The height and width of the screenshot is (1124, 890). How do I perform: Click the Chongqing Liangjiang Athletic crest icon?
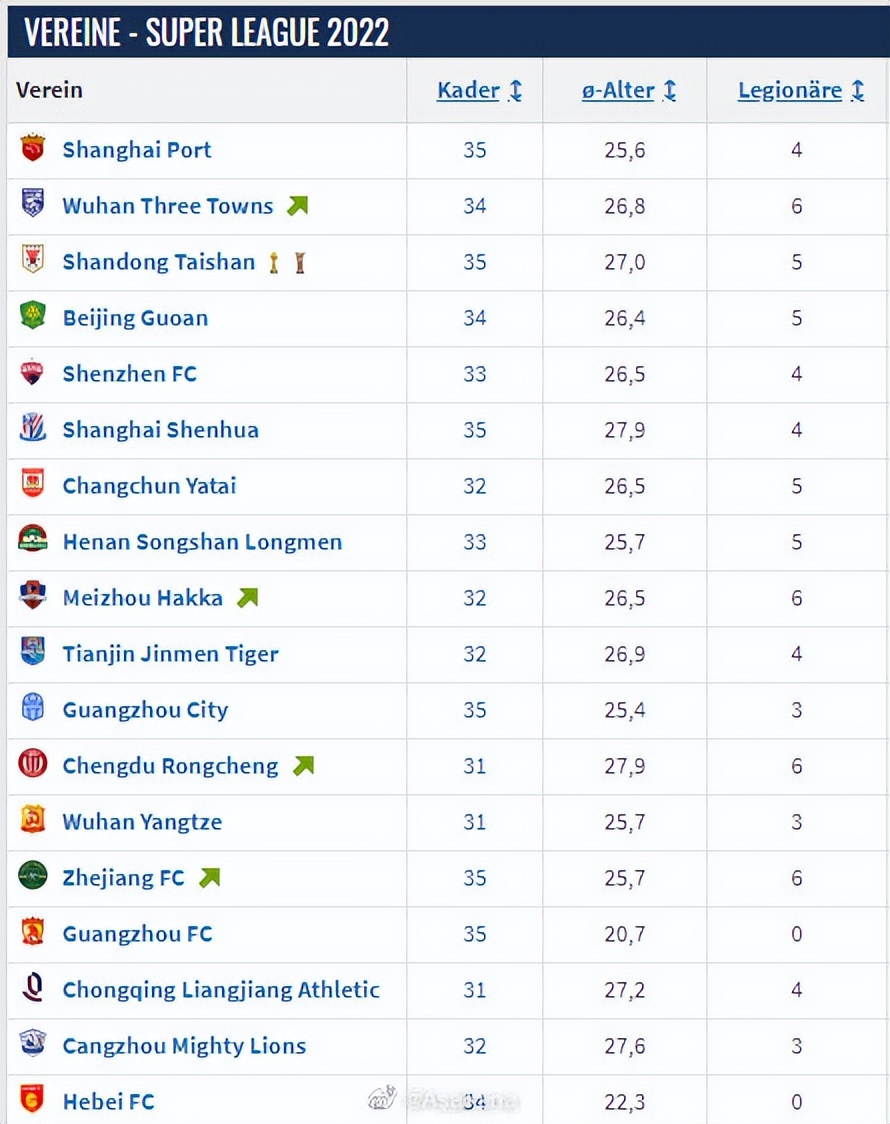click(33, 989)
